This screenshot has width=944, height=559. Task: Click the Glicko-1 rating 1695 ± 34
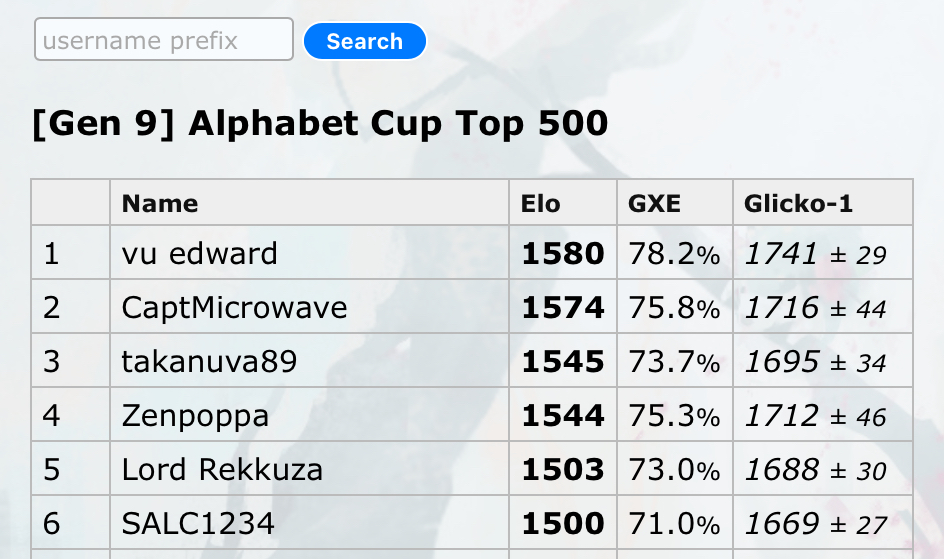(x=815, y=361)
